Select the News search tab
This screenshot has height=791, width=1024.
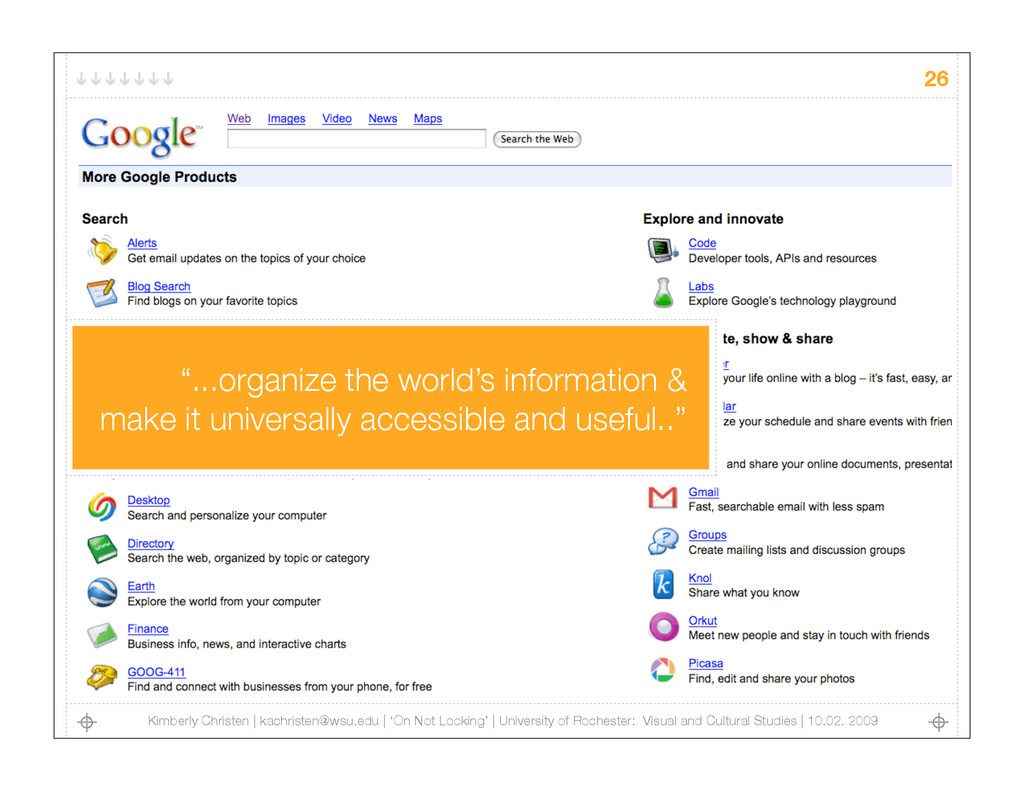pos(383,118)
